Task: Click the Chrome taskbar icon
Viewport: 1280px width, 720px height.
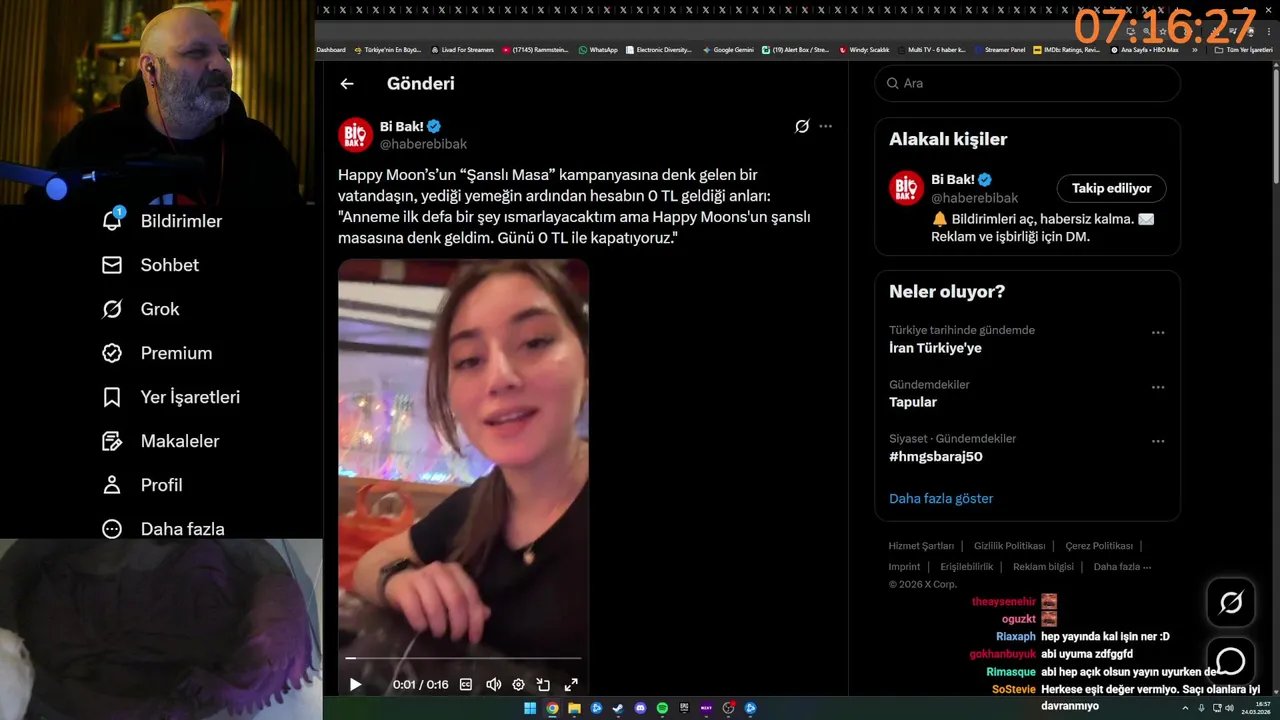Action: click(552, 708)
